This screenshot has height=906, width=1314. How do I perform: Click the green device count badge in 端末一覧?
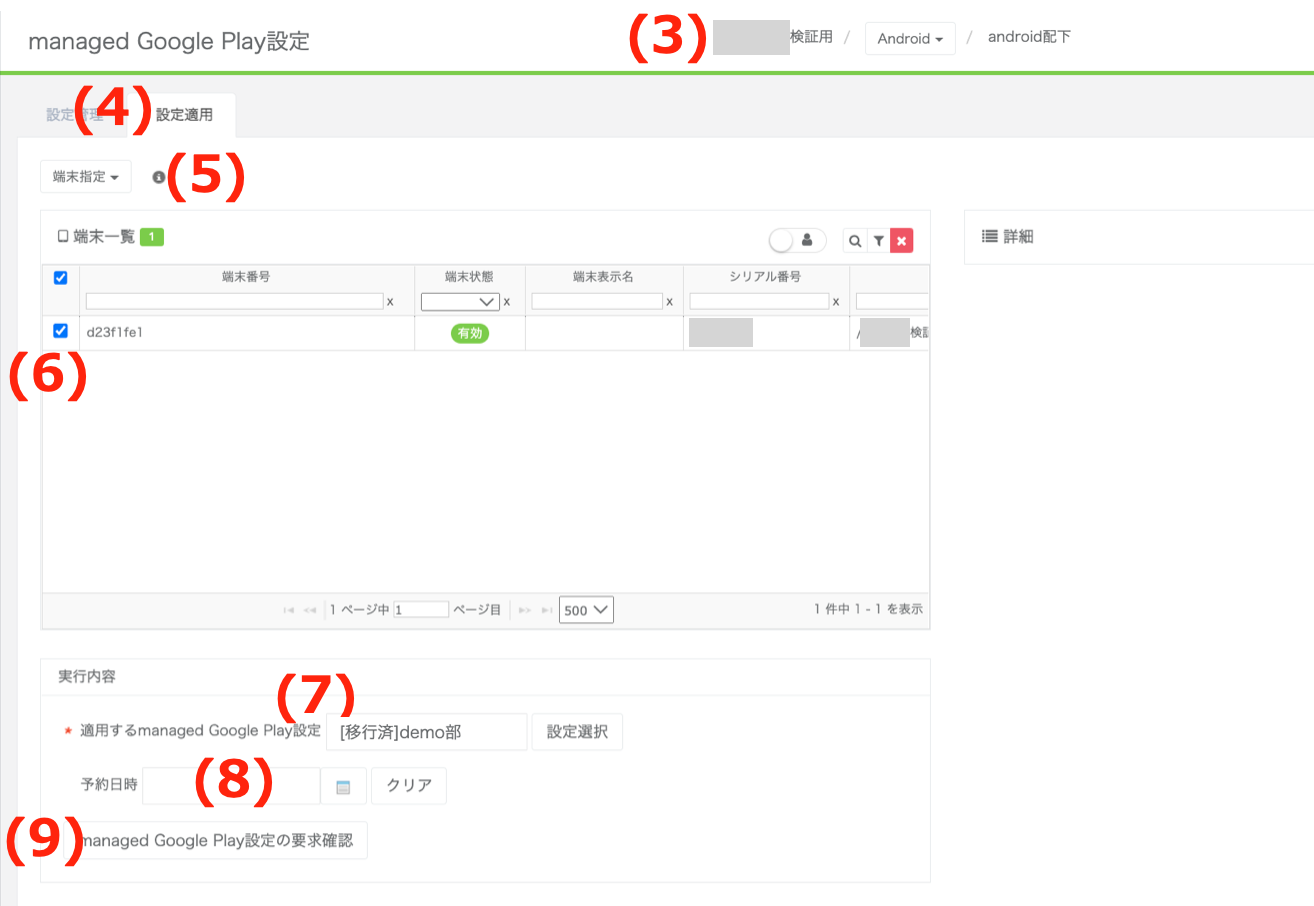[152, 237]
